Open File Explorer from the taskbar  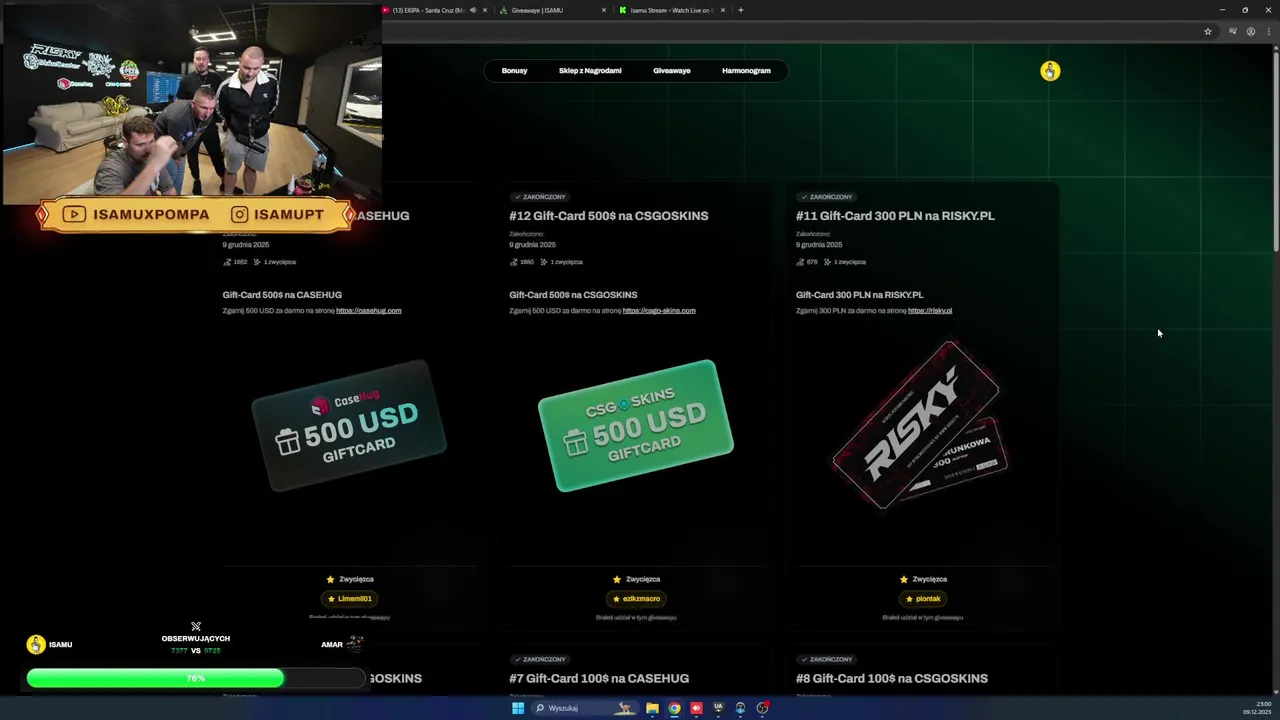[x=652, y=708]
